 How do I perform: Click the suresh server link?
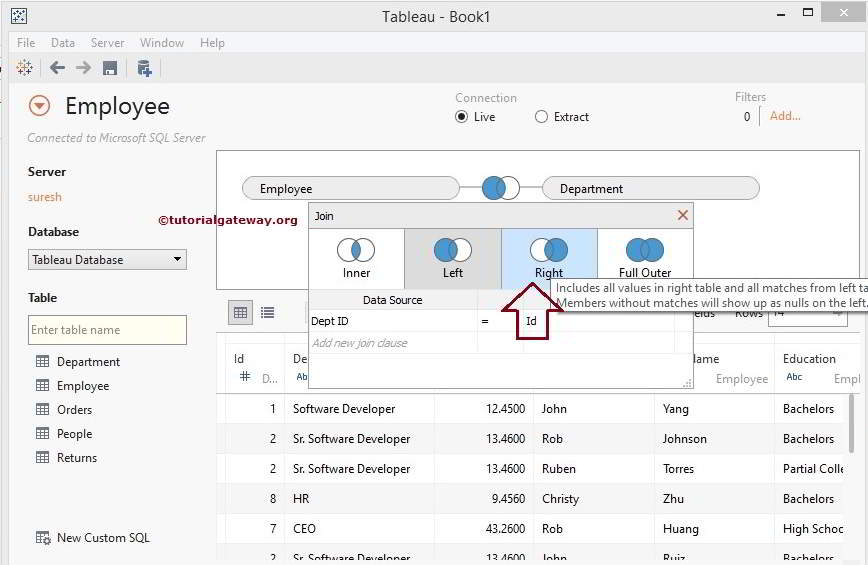pyautogui.click(x=45, y=197)
